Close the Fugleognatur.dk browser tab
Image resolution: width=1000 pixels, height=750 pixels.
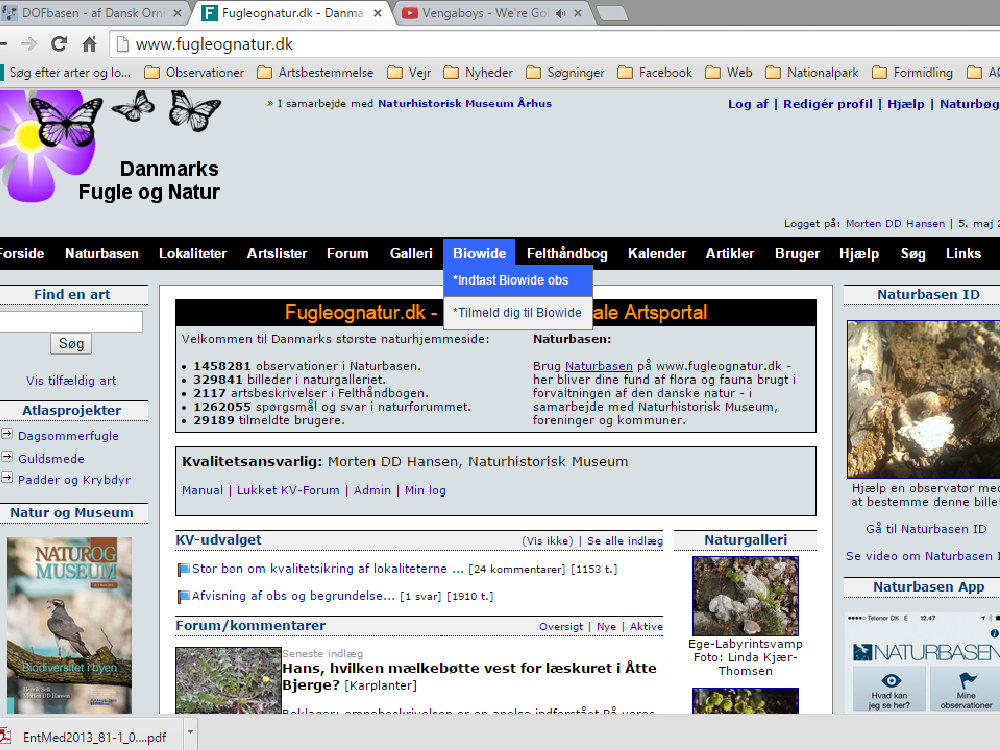(378, 13)
